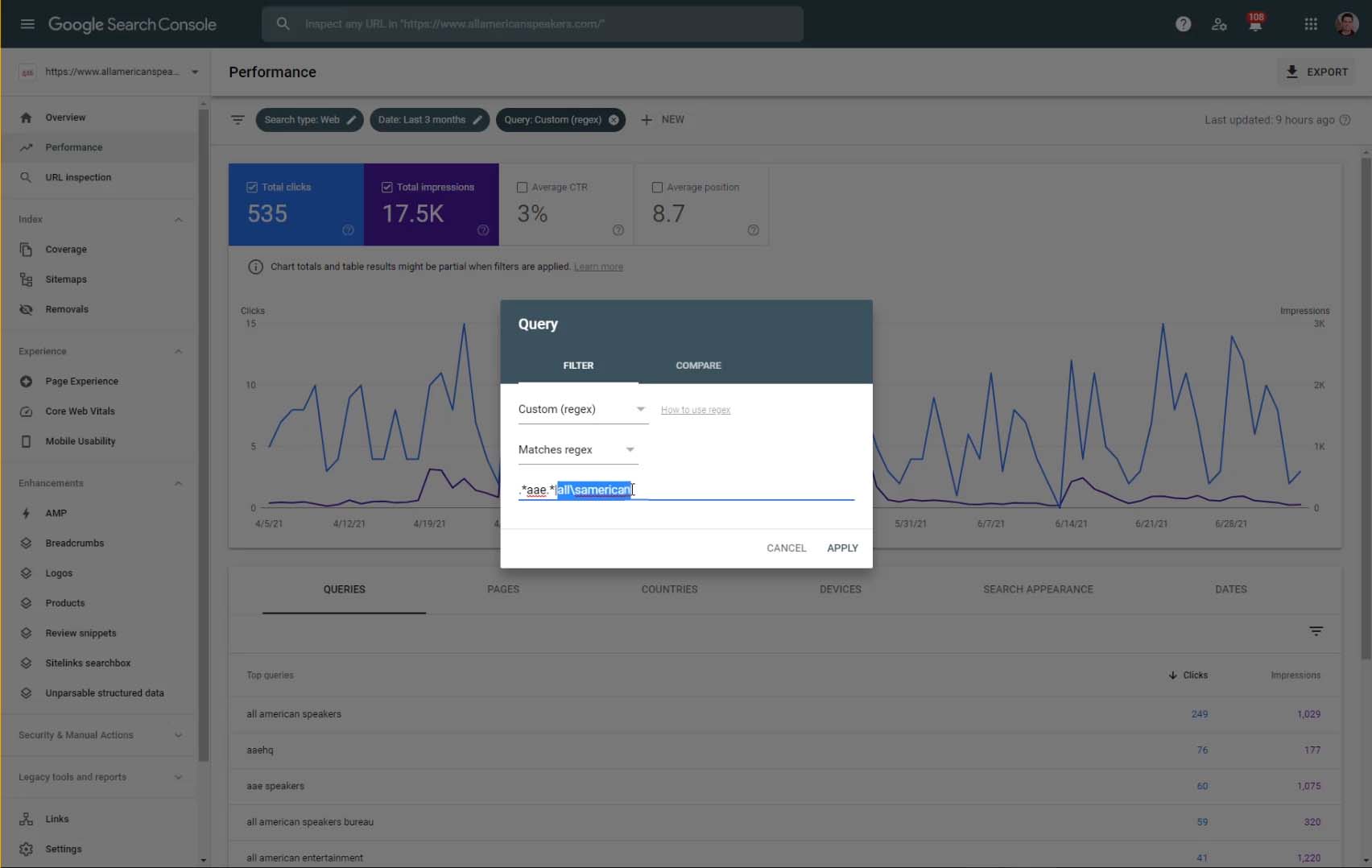Open the Custom (regex) filter type dropdown
1372x868 pixels.
(582, 409)
